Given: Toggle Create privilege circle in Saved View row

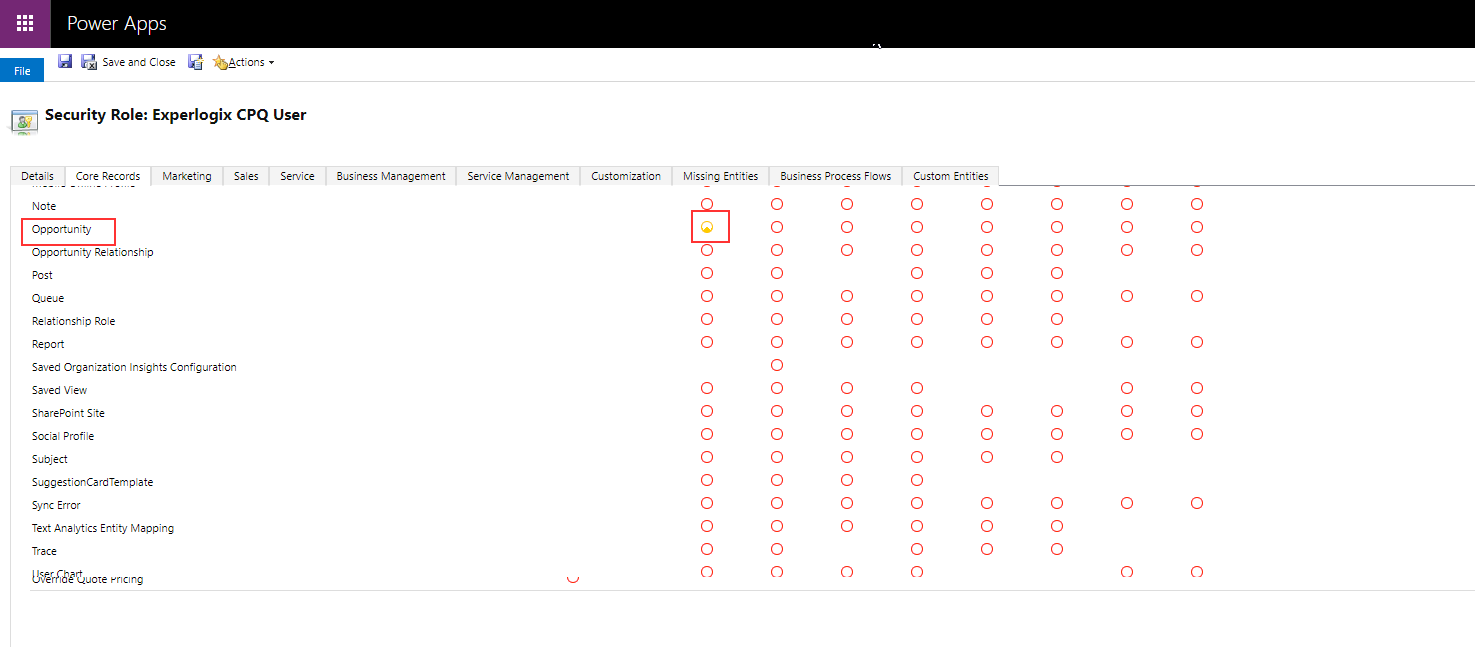Looking at the screenshot, I should (707, 388).
